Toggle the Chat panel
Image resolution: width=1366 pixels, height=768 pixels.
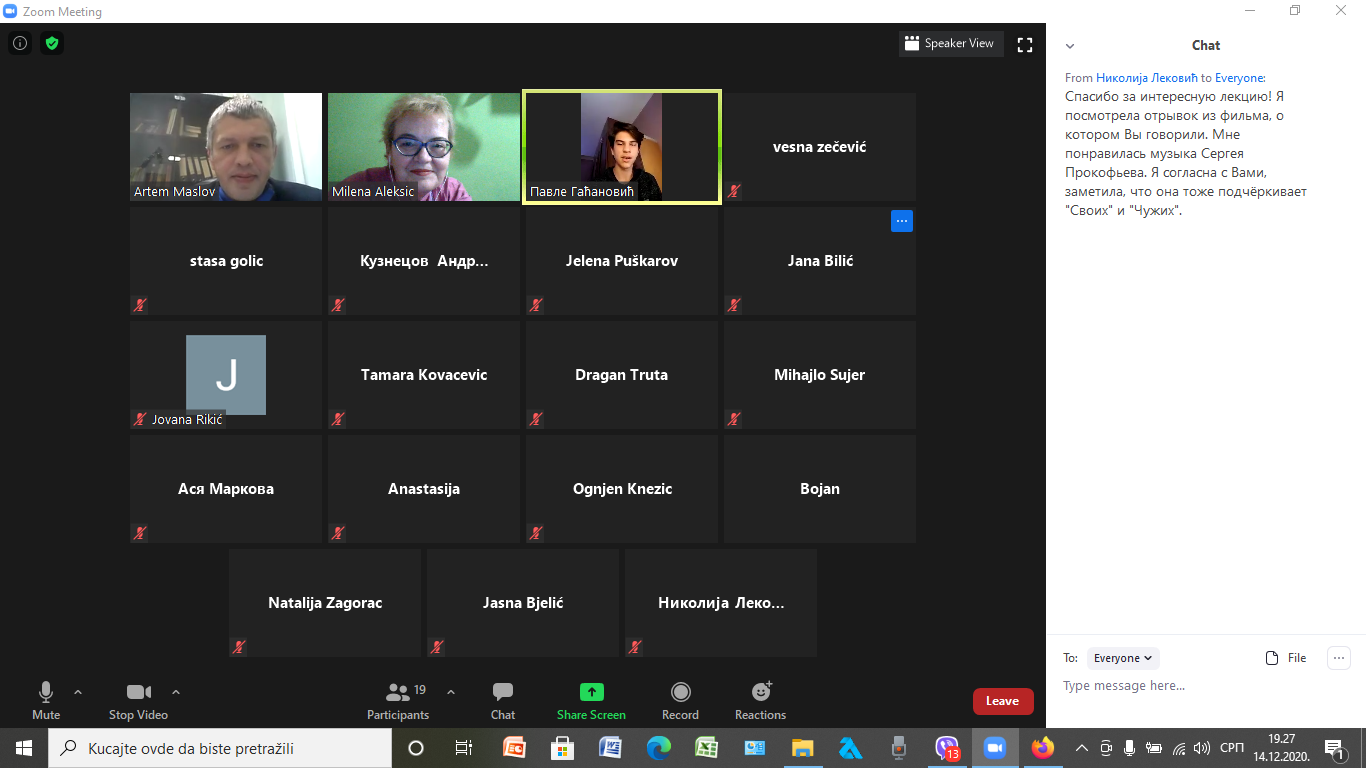[503, 700]
